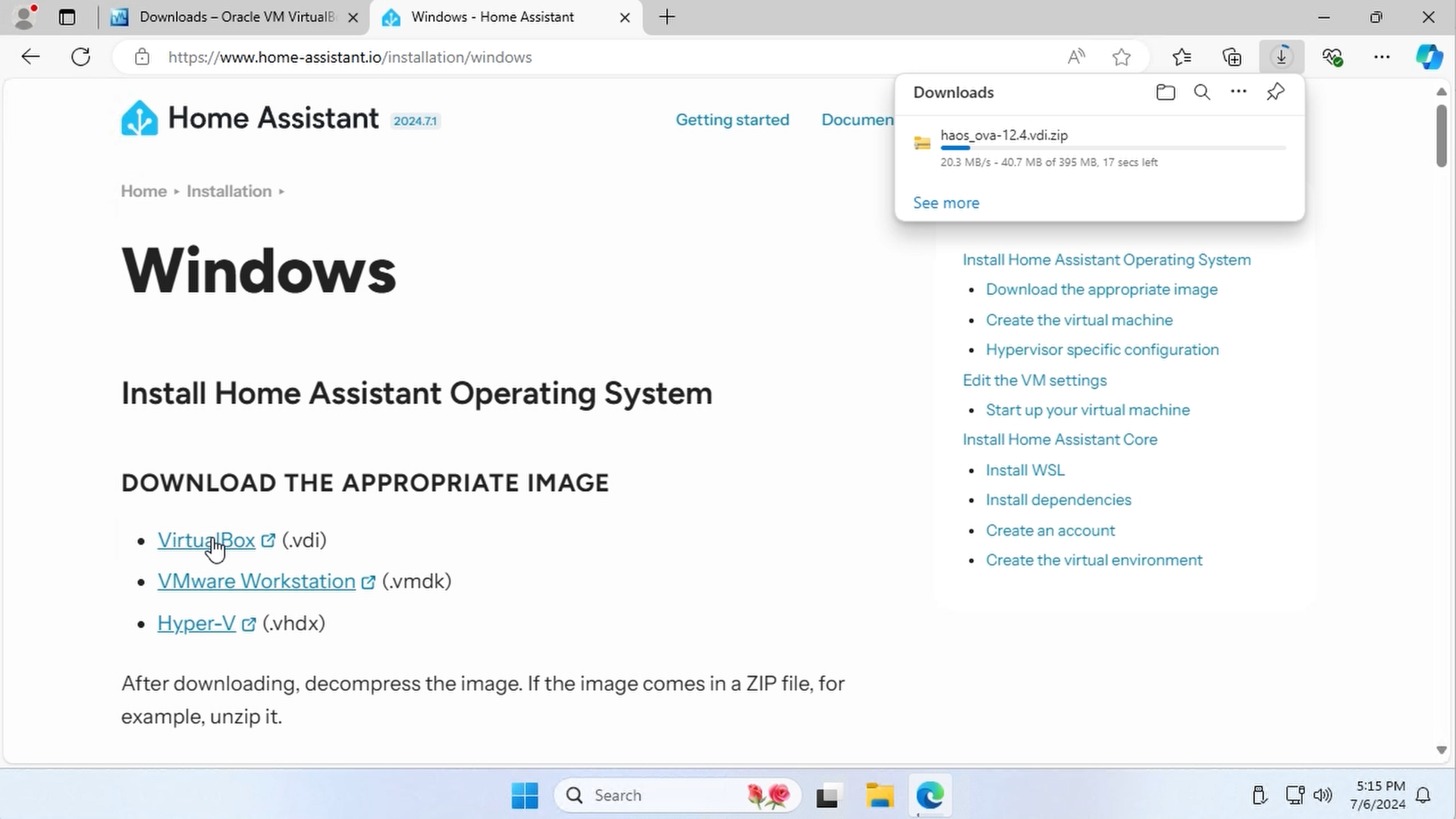Open the downloaded file's containing folder
This screenshot has width=1456, height=819.
click(1166, 92)
